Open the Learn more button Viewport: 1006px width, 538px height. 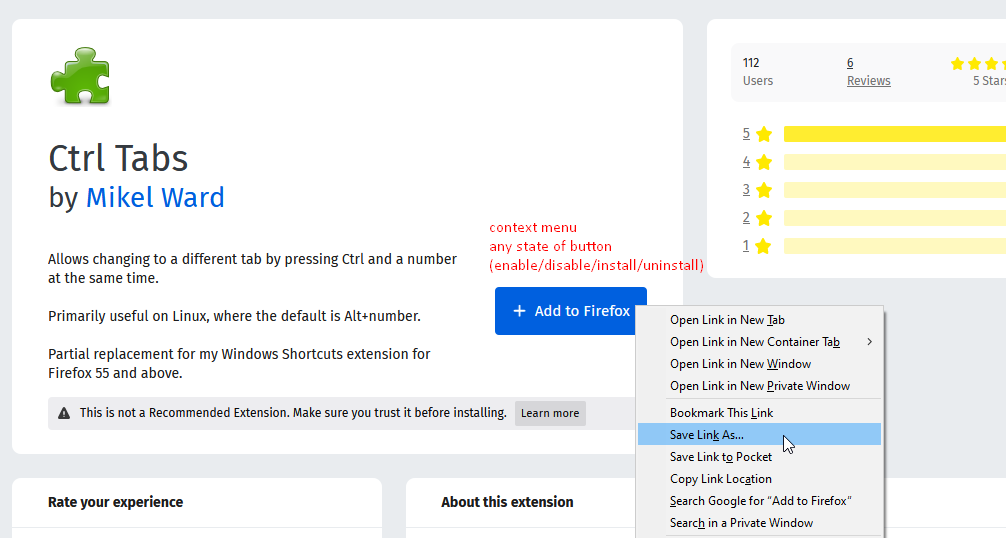point(550,414)
